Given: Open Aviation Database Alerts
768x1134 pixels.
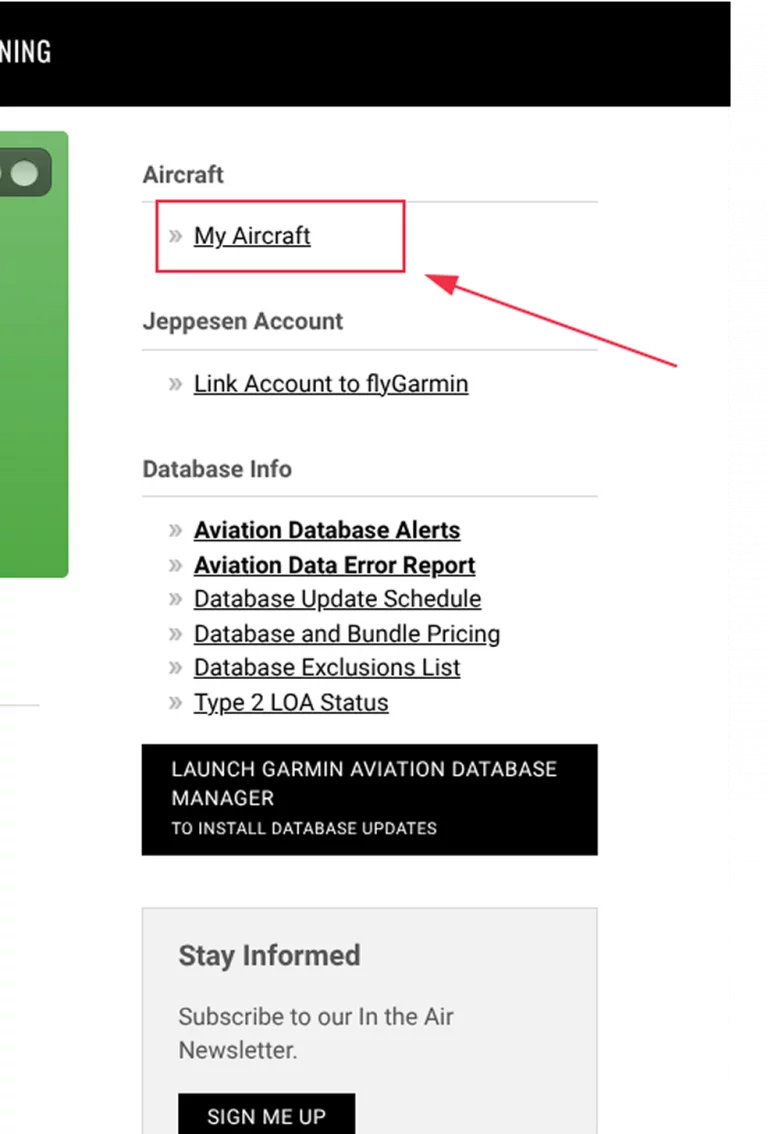Looking at the screenshot, I should coord(327,530).
